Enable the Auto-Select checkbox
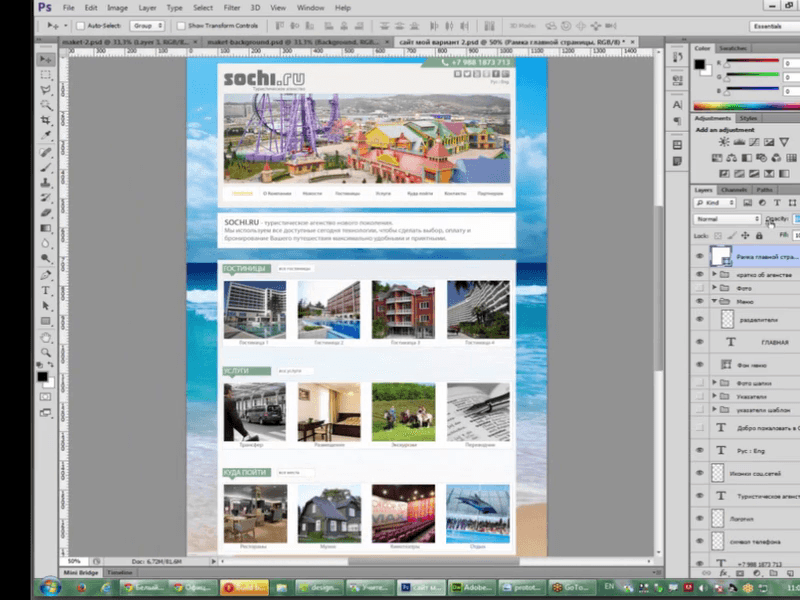 tap(80, 26)
